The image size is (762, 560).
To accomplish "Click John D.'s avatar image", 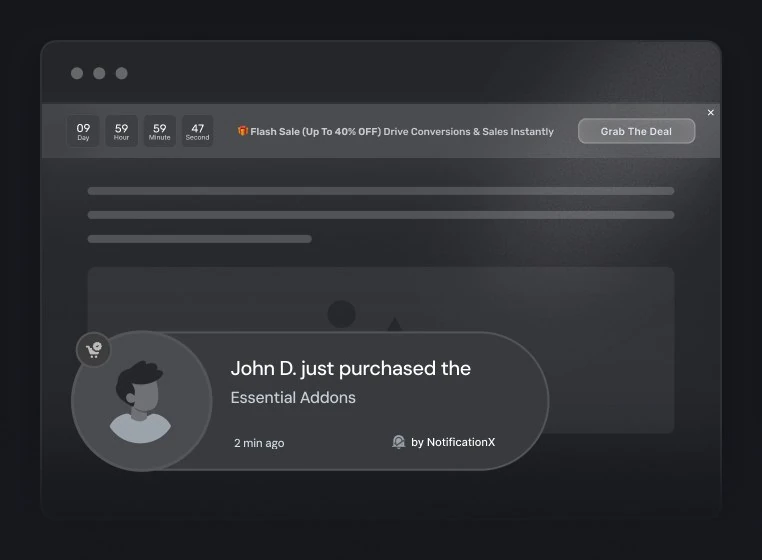I will point(141,402).
